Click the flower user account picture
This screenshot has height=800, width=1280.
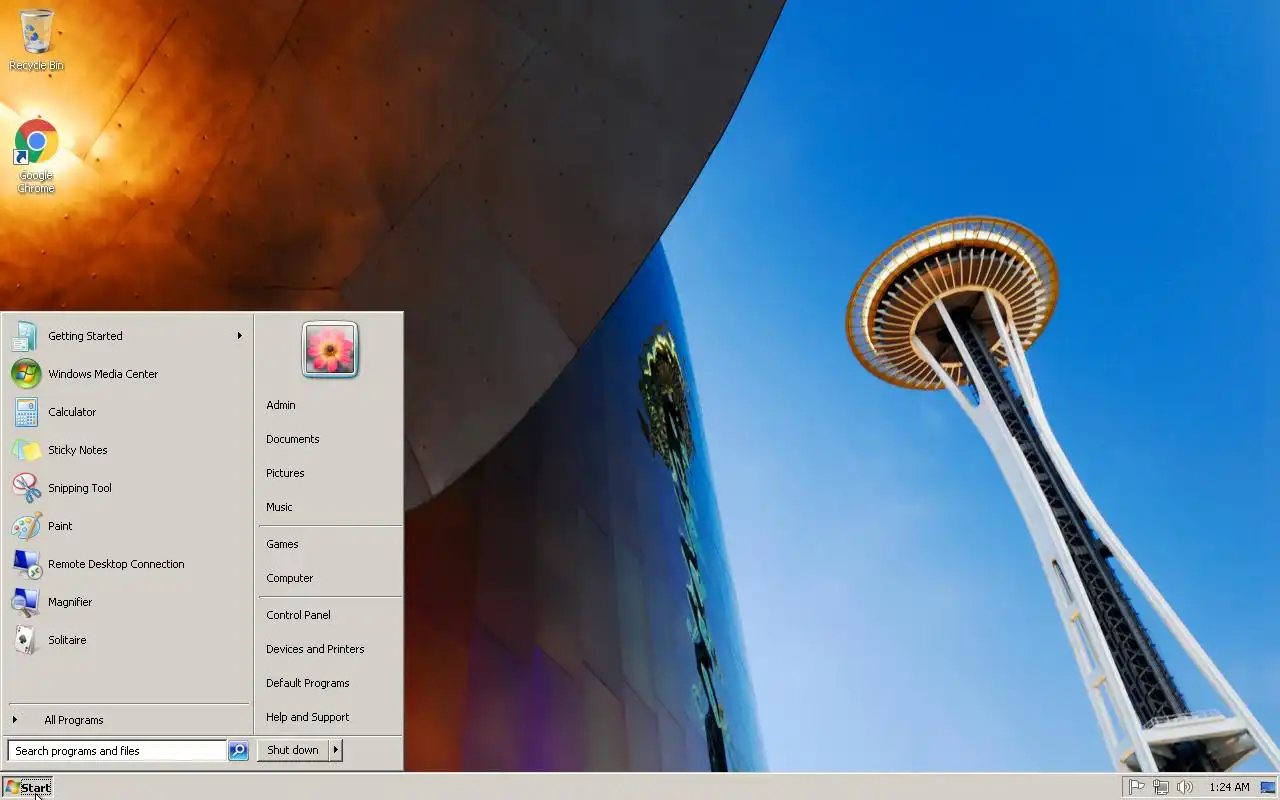pyautogui.click(x=330, y=349)
